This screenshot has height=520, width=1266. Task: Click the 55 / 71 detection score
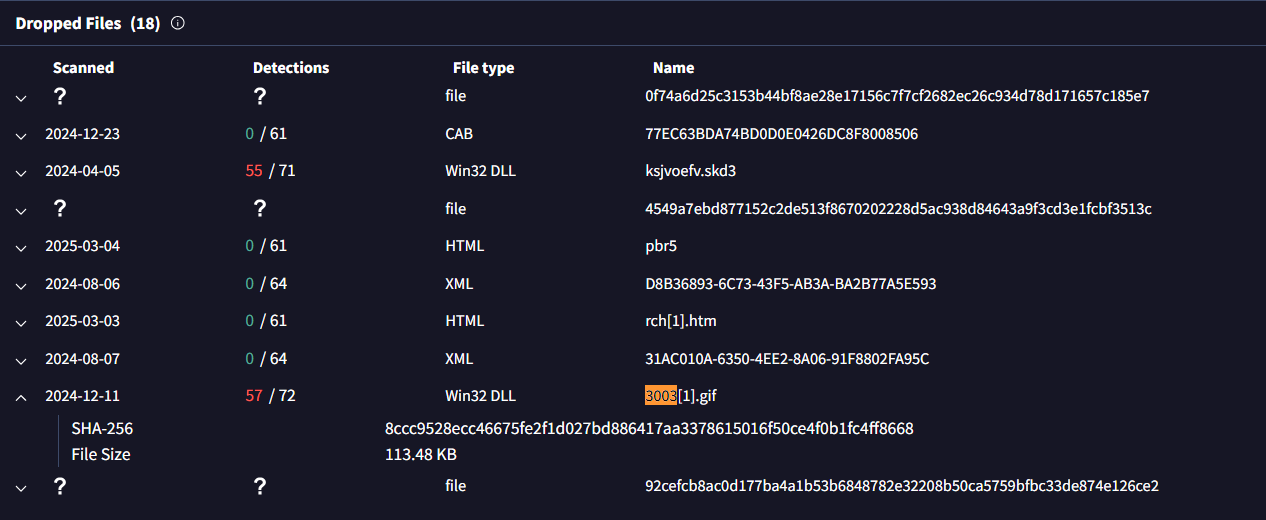pyautogui.click(x=270, y=171)
